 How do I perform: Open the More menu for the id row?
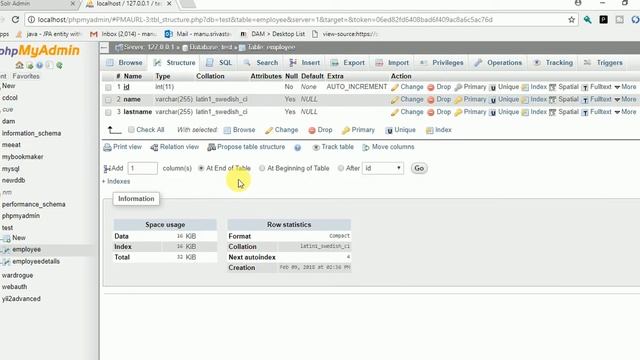pyautogui.click(x=625, y=87)
